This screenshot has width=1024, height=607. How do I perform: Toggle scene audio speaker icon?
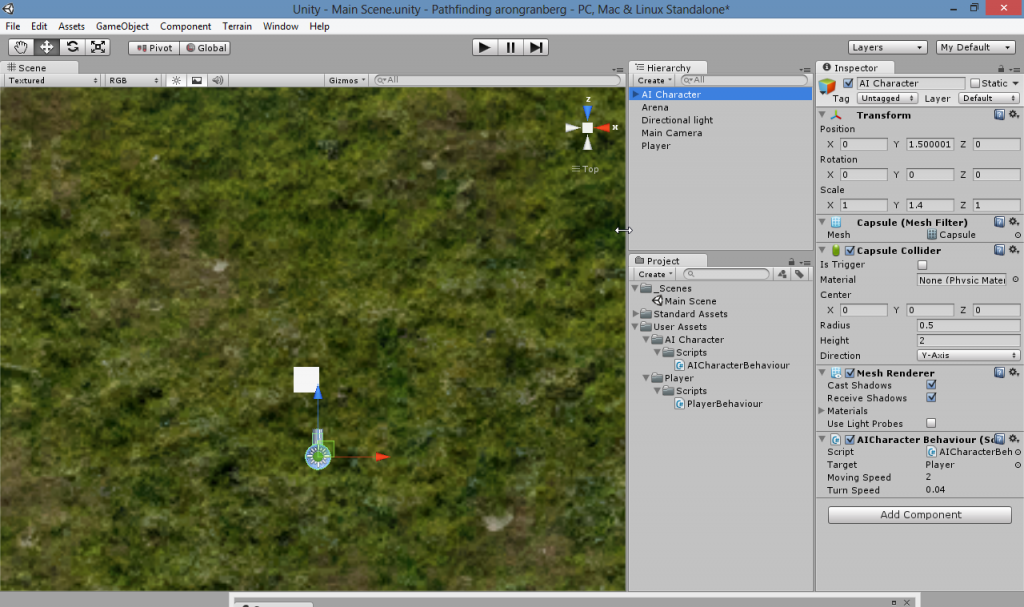(217, 80)
